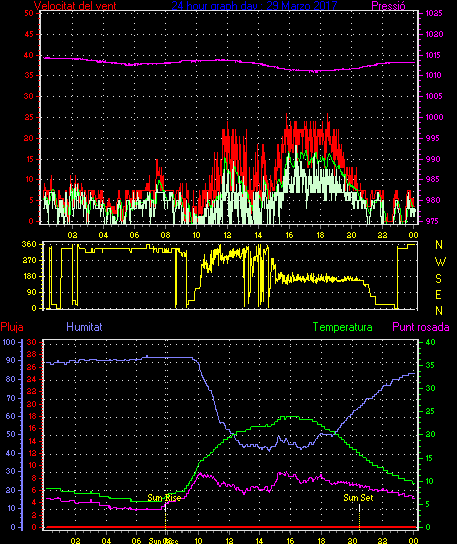This screenshot has width=457, height=544.
Task: Click the red 25 wind speed axis value
Action: click(x=29, y=117)
